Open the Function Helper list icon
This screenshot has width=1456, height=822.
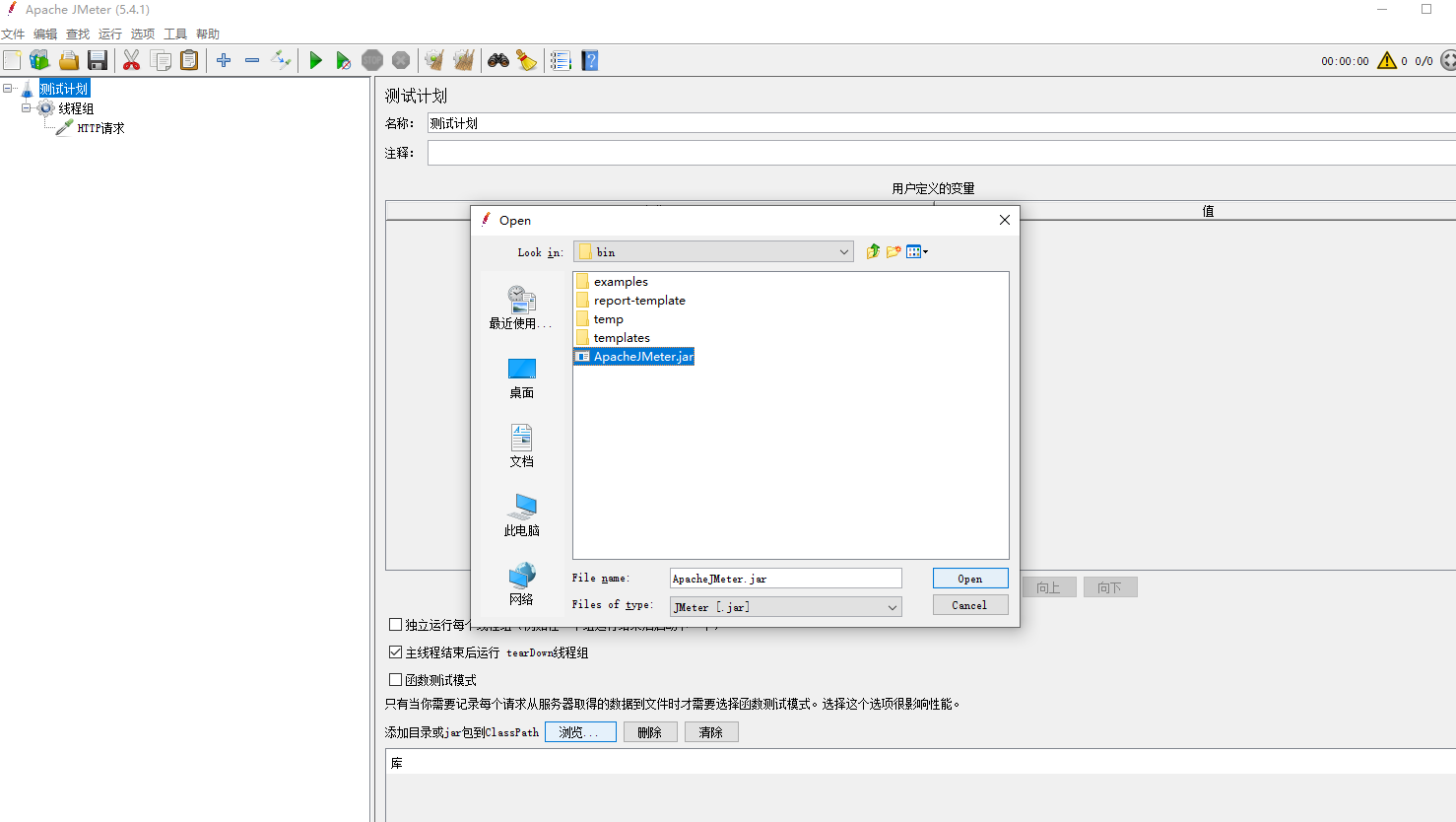click(561, 61)
